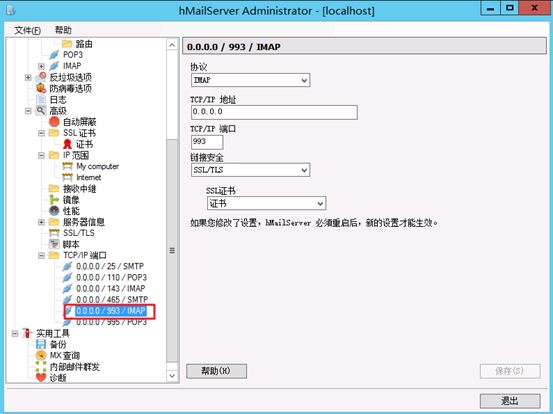Image resolution: width=553 pixels, height=414 pixels.
Task: Collapse the IP 范围 tree node
Action: pyautogui.click(x=41, y=155)
